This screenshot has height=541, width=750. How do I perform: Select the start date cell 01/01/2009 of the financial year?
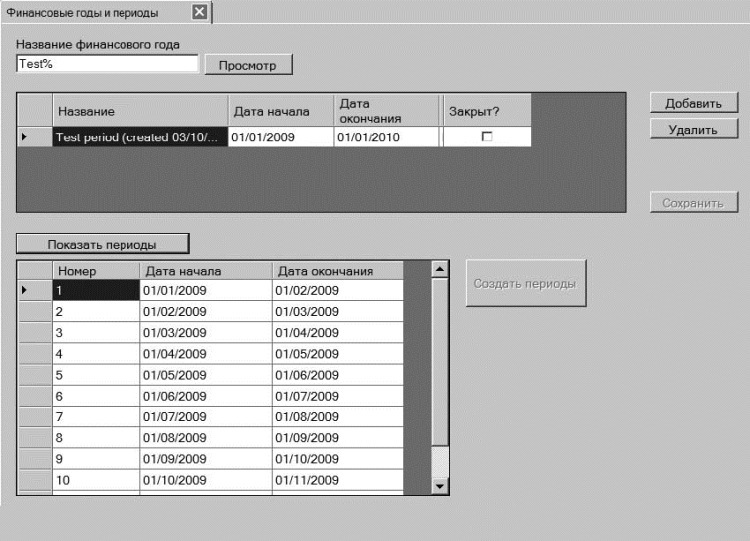(281, 137)
